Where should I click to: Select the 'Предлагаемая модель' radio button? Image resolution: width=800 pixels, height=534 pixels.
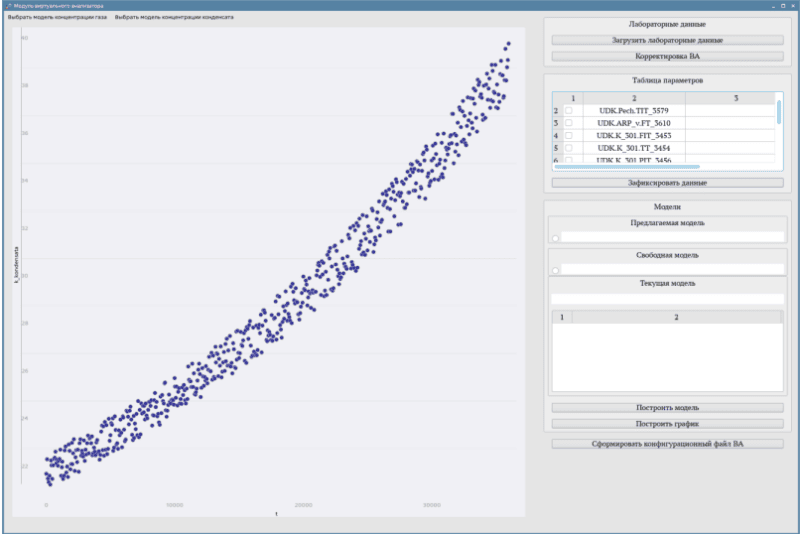555,238
